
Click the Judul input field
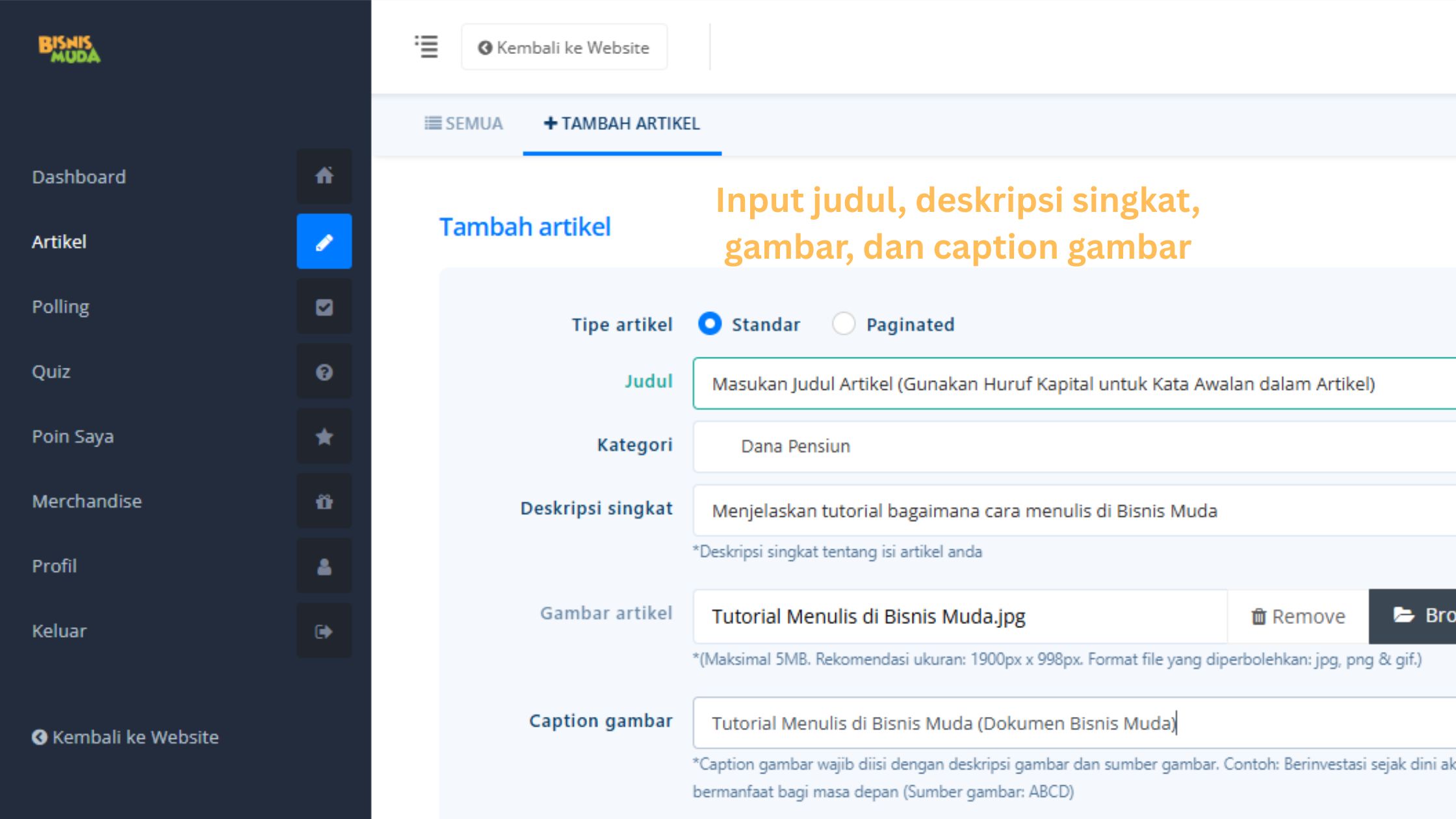tap(1074, 383)
